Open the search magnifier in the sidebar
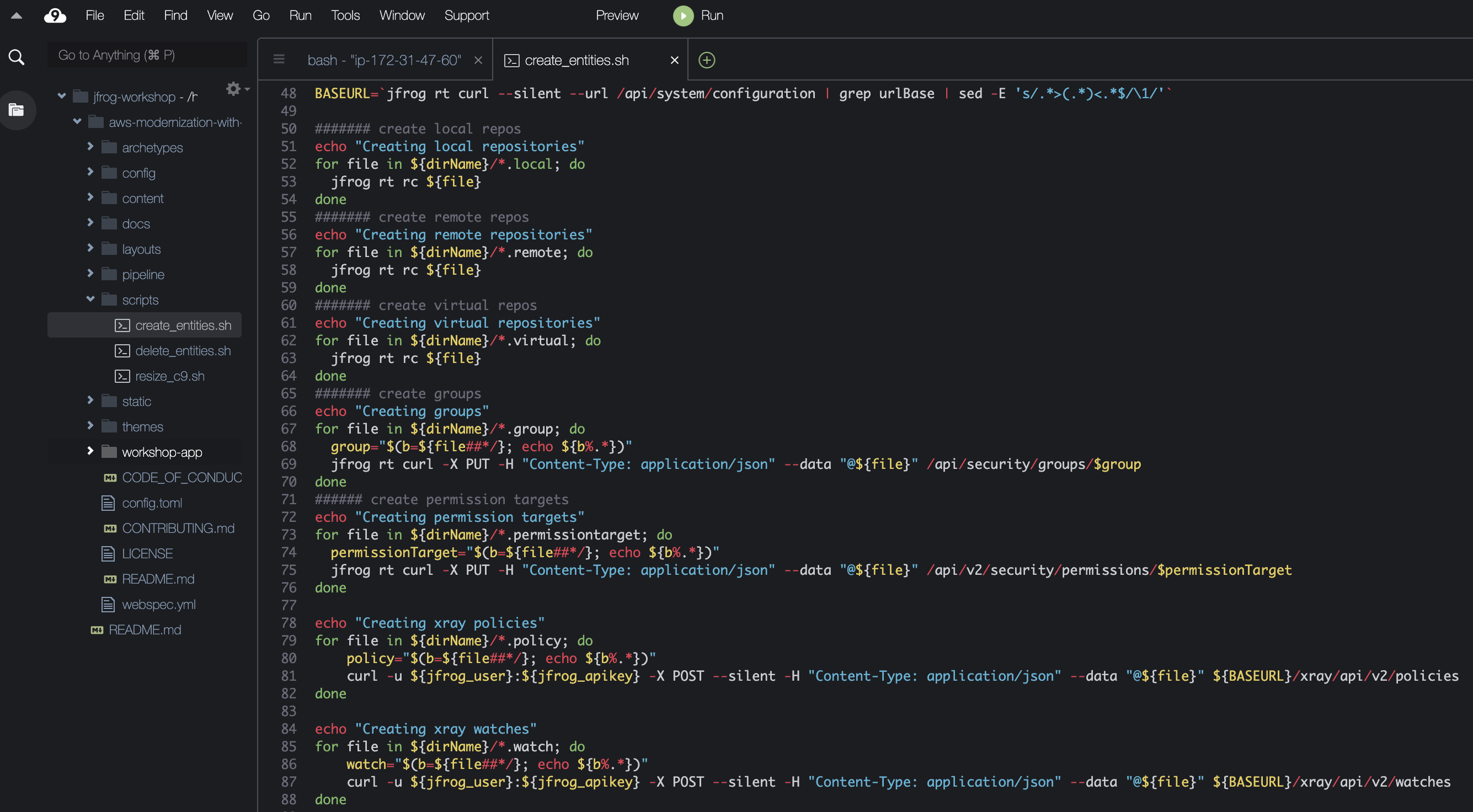 (17, 57)
